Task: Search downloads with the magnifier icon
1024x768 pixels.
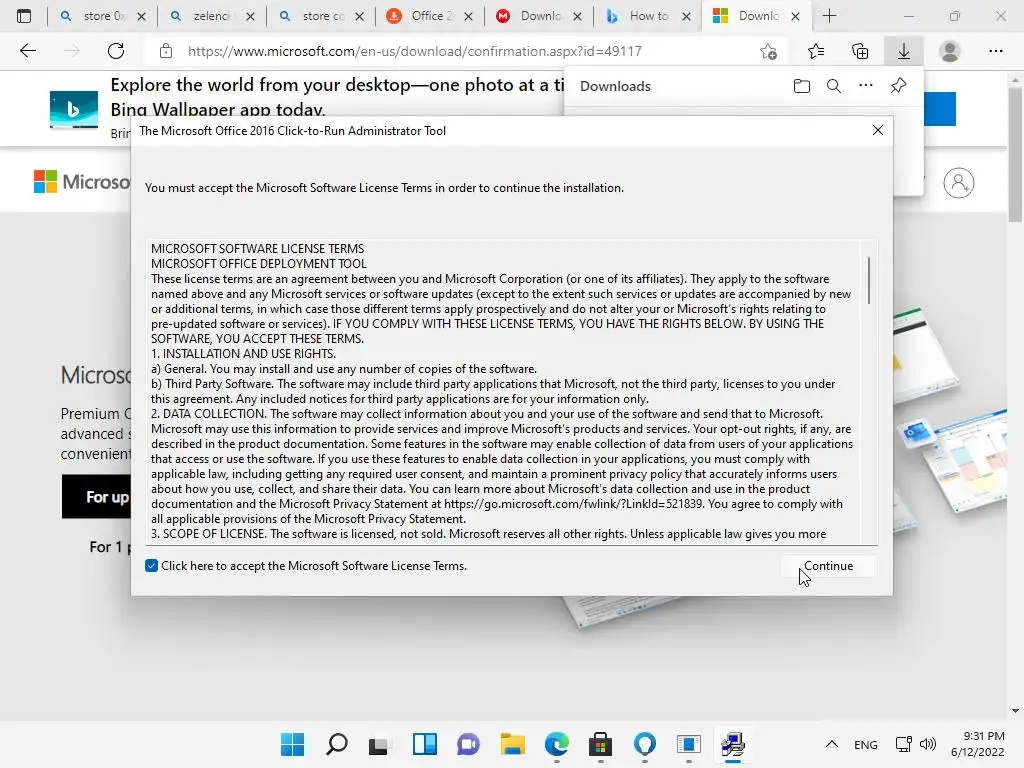Action: 834,86
